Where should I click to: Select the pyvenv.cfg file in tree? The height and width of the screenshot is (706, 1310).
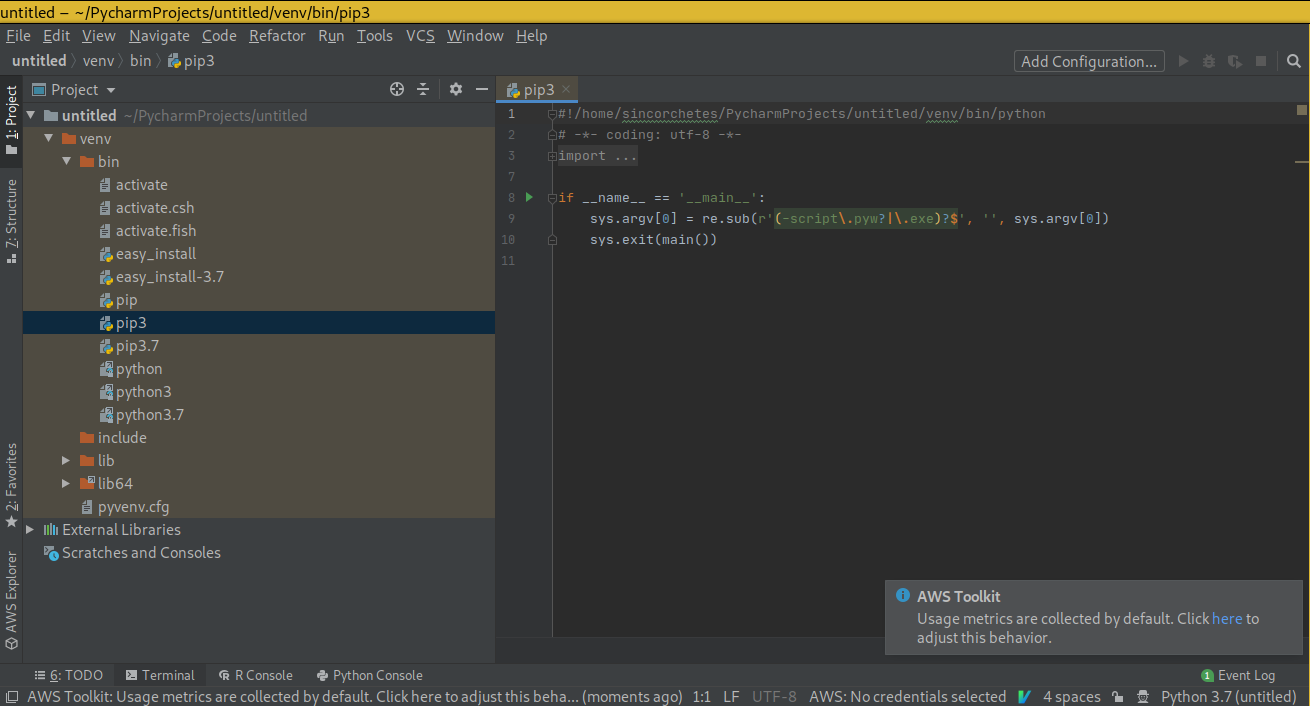(132, 507)
